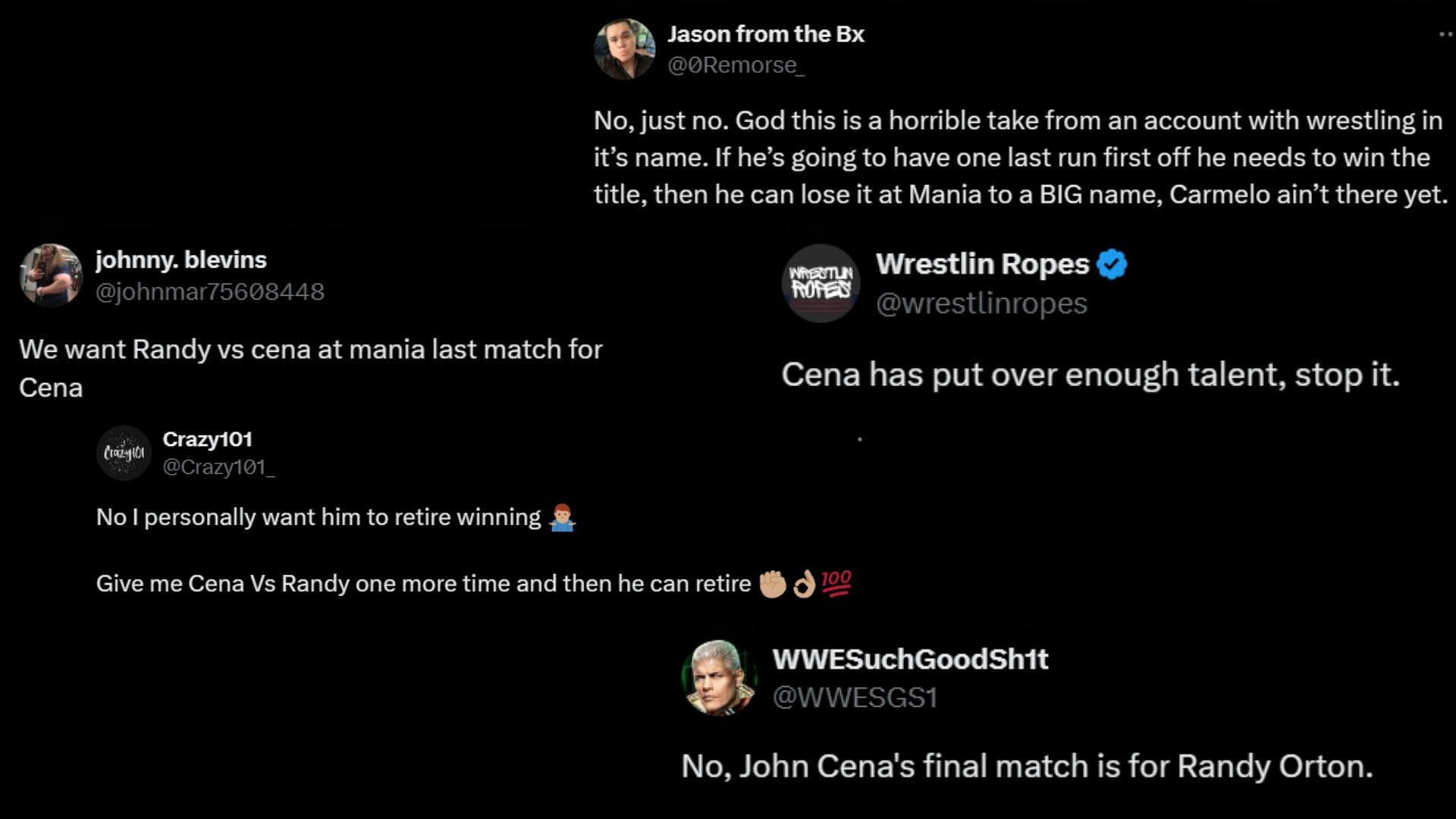Click Wrestlin Ropes logo avatar

(x=821, y=283)
